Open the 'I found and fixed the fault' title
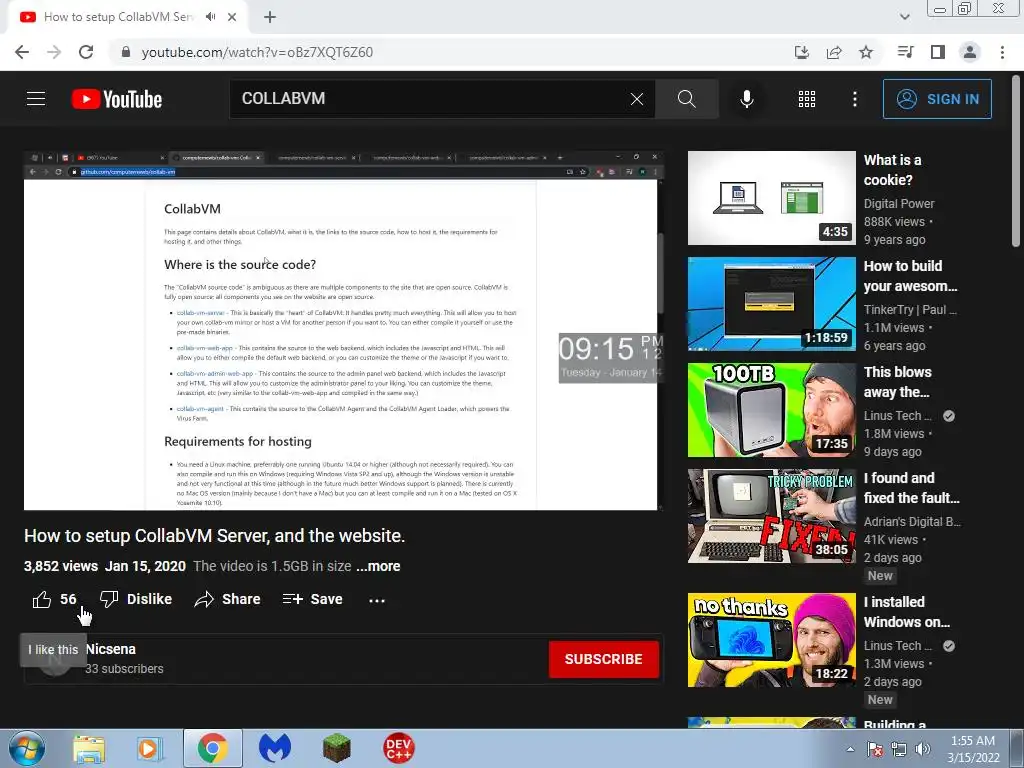1024x768 pixels. (911, 488)
